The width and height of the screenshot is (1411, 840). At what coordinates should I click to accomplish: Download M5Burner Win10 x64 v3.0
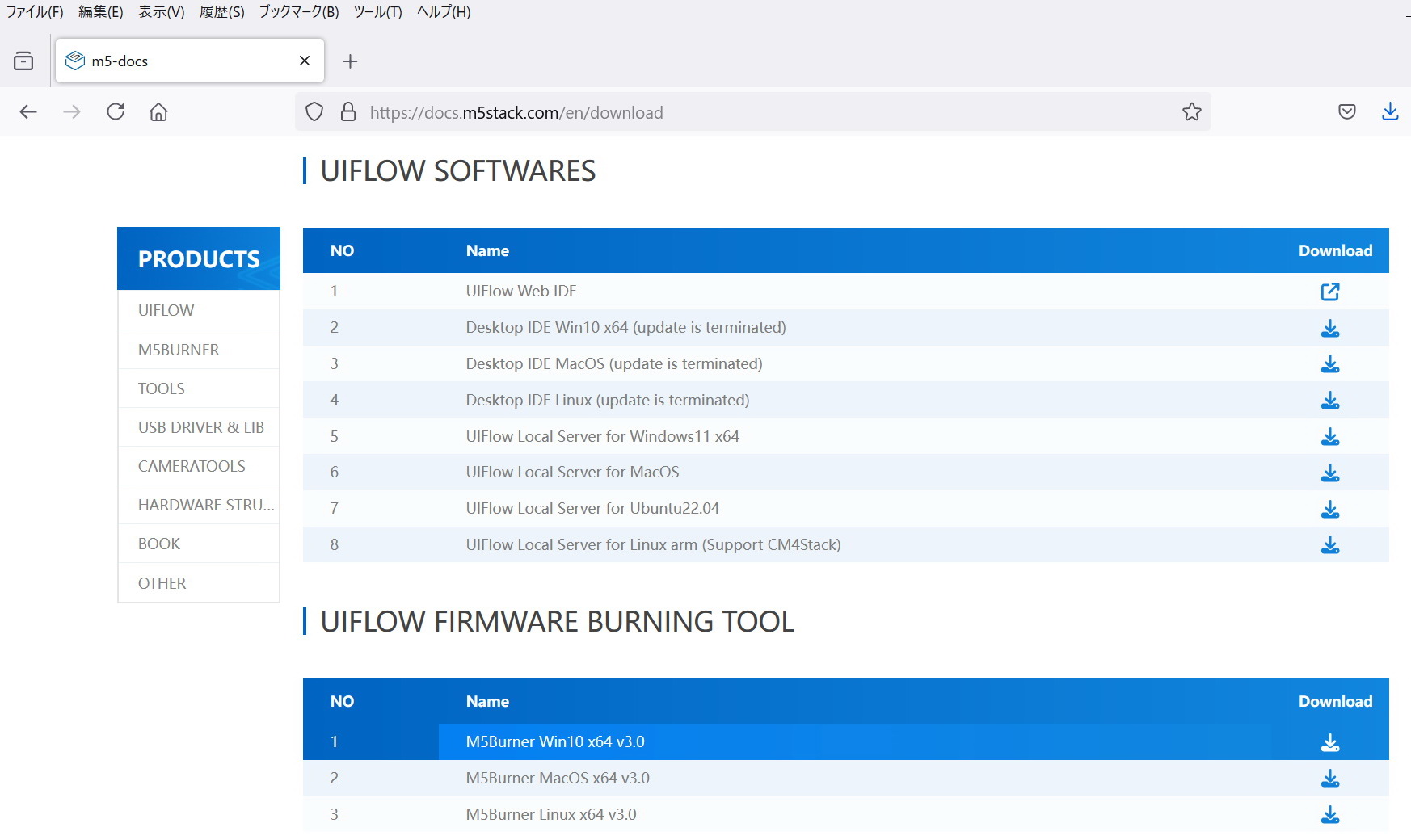coord(1330,742)
